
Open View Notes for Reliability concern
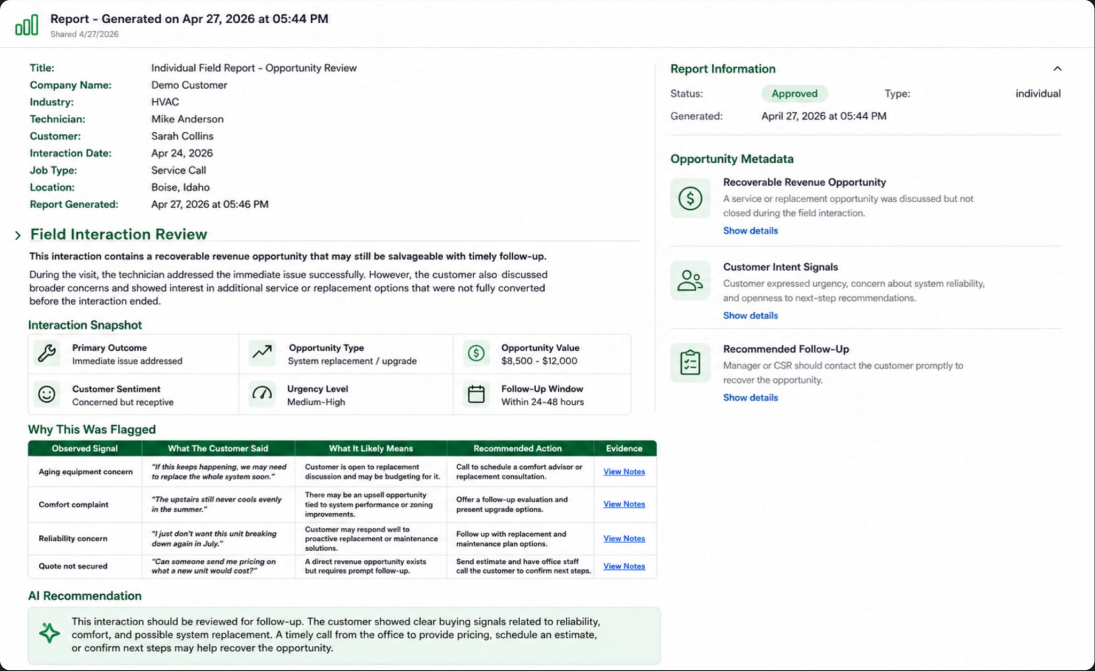pos(624,538)
